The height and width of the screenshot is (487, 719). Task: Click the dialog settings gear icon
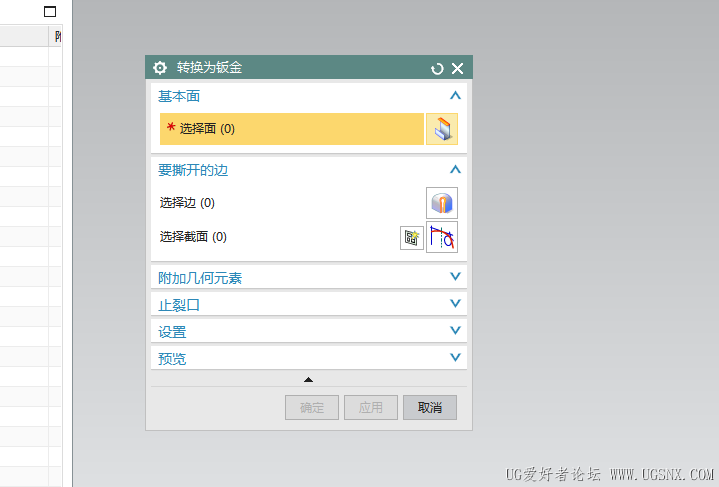point(160,68)
